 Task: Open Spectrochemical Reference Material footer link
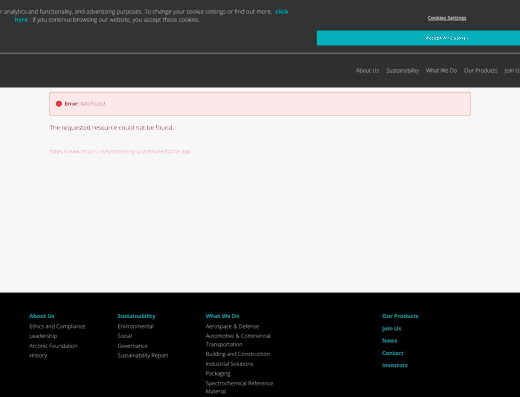pos(239,387)
